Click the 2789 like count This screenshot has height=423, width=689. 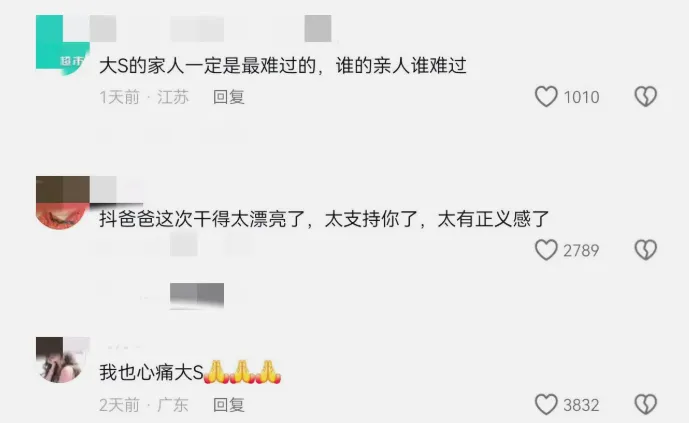pos(581,250)
